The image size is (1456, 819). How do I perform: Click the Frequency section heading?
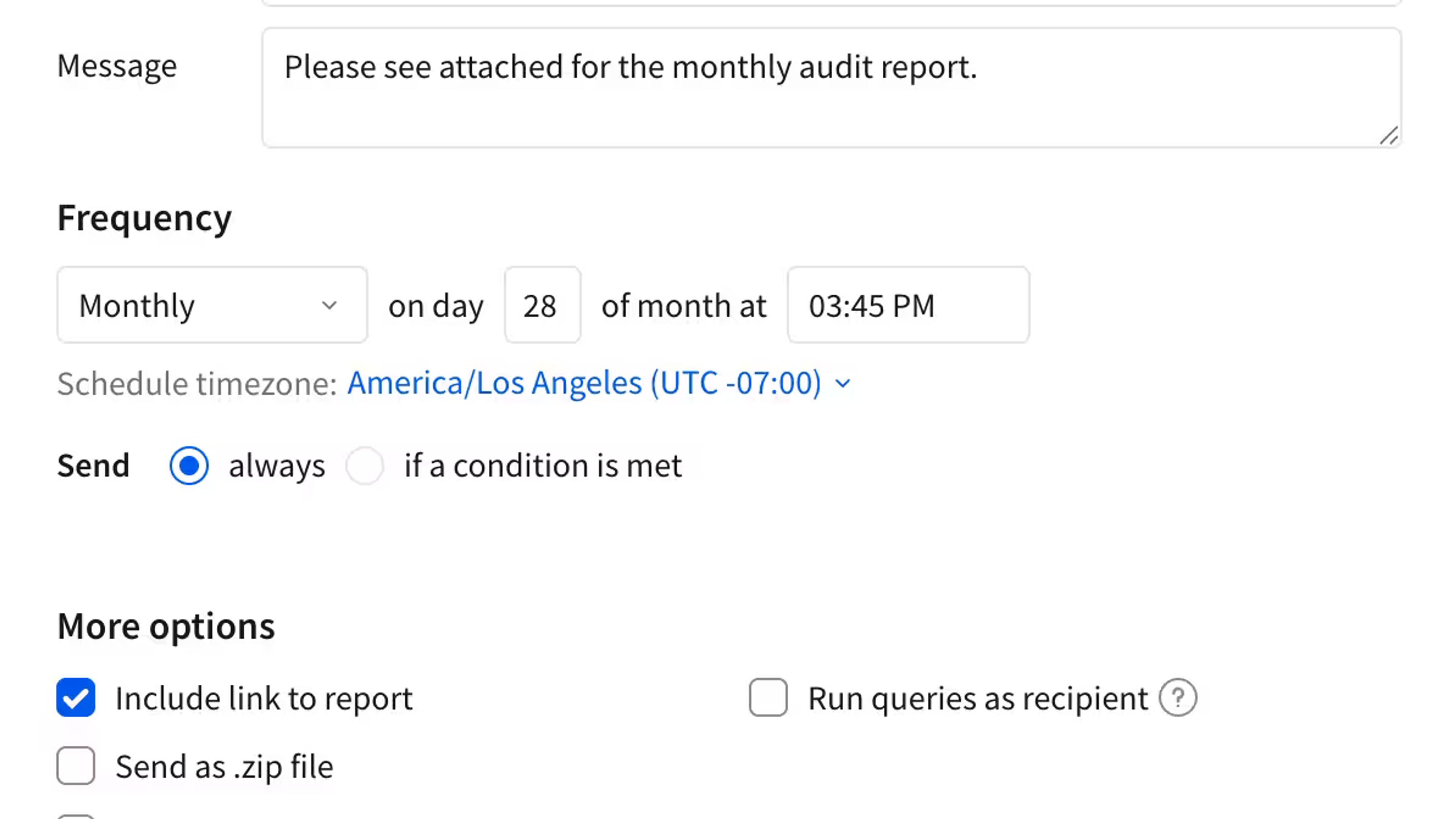click(x=144, y=218)
